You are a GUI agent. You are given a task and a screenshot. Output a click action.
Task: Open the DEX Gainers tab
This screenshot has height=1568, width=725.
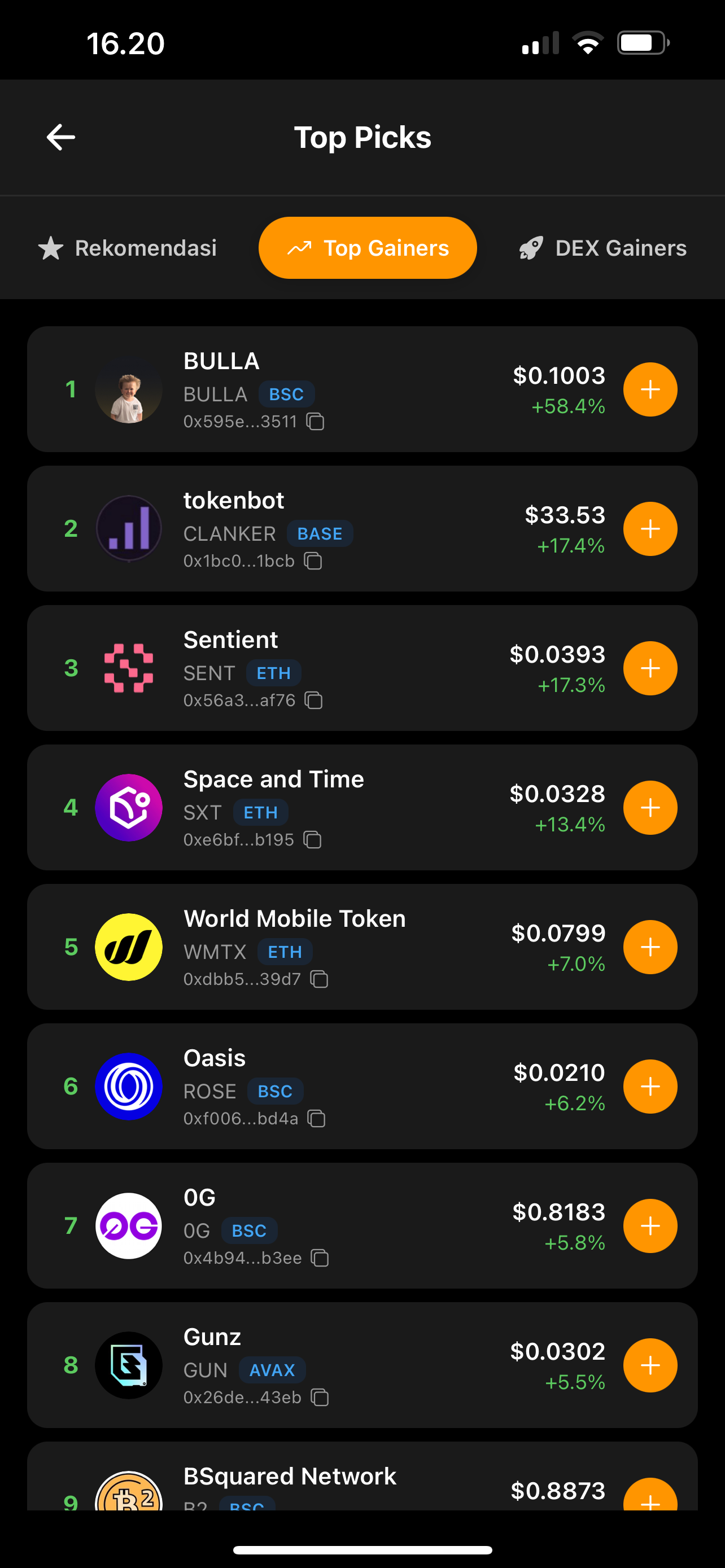[602, 248]
